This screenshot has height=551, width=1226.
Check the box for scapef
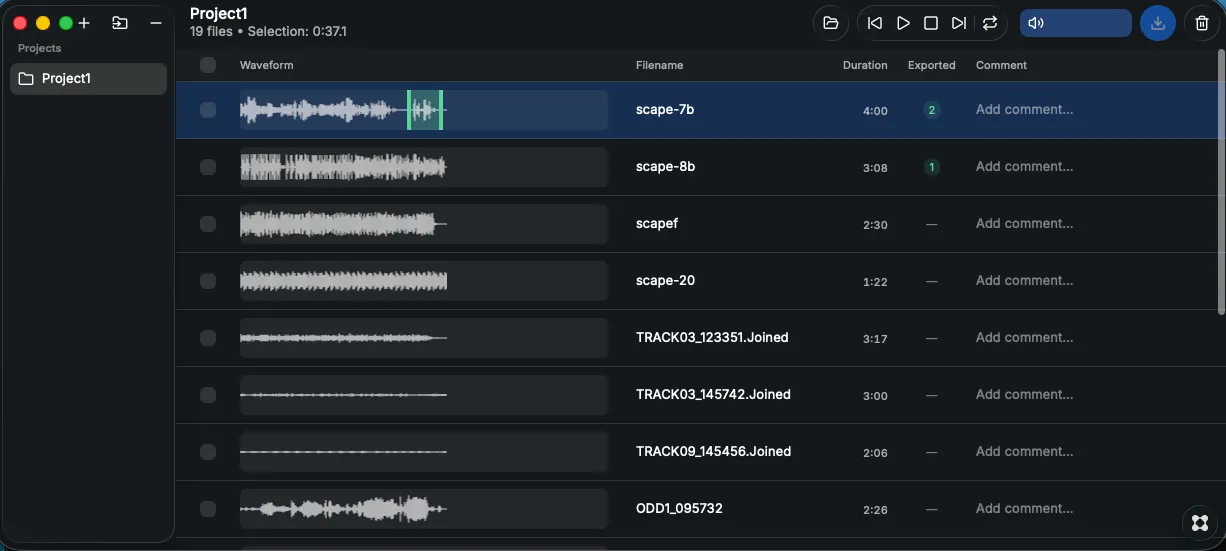tap(208, 224)
